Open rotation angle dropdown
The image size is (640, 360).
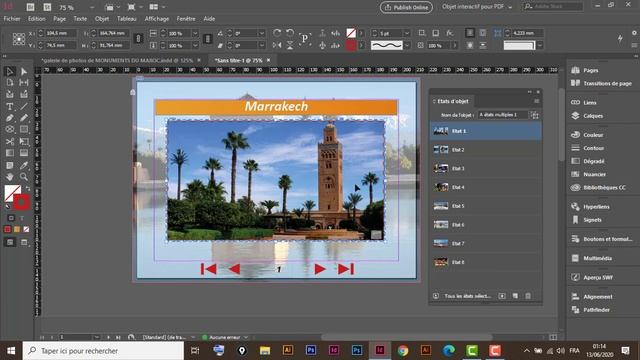click(x=262, y=33)
